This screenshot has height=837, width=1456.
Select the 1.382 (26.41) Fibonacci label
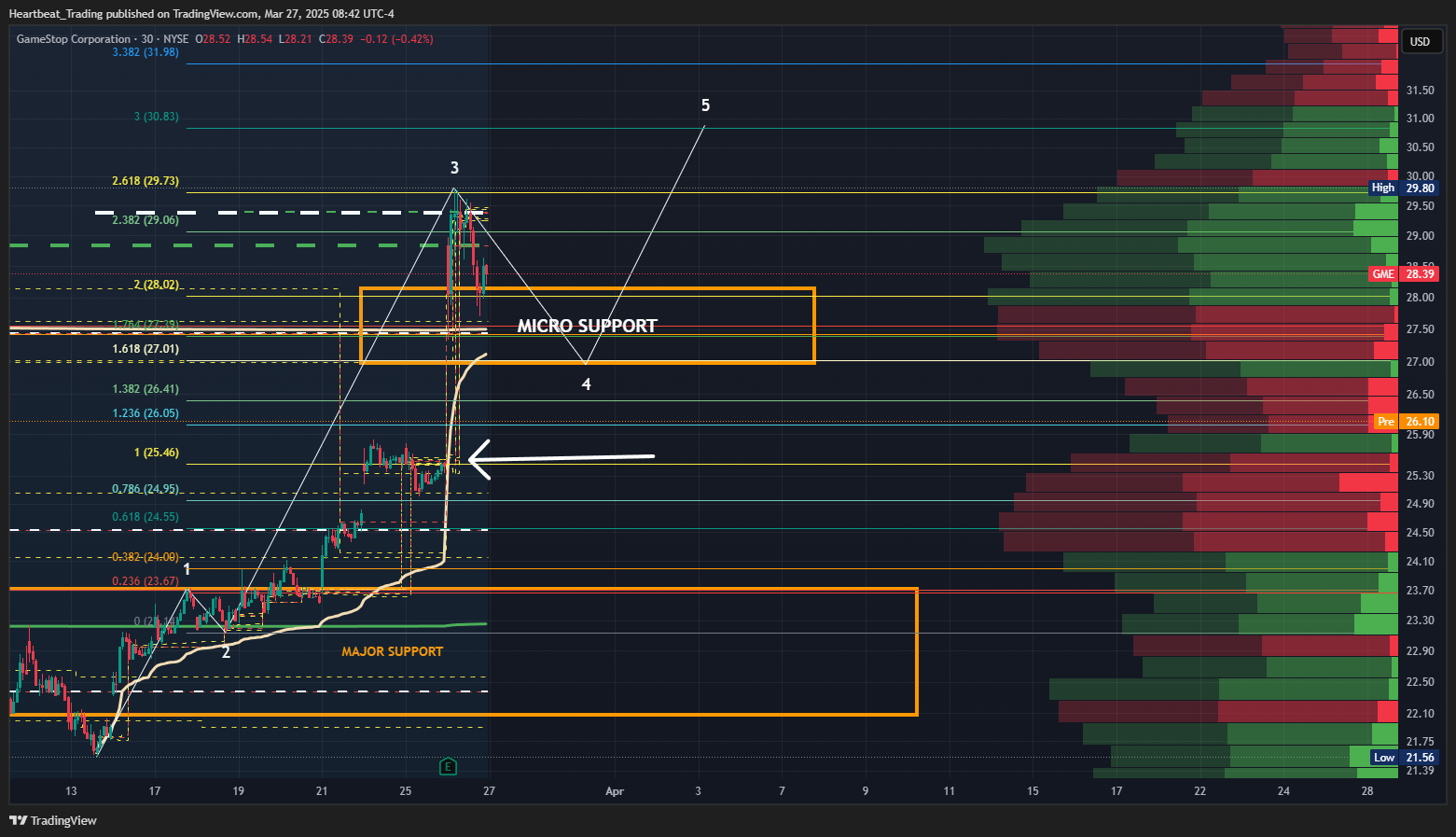tap(146, 389)
